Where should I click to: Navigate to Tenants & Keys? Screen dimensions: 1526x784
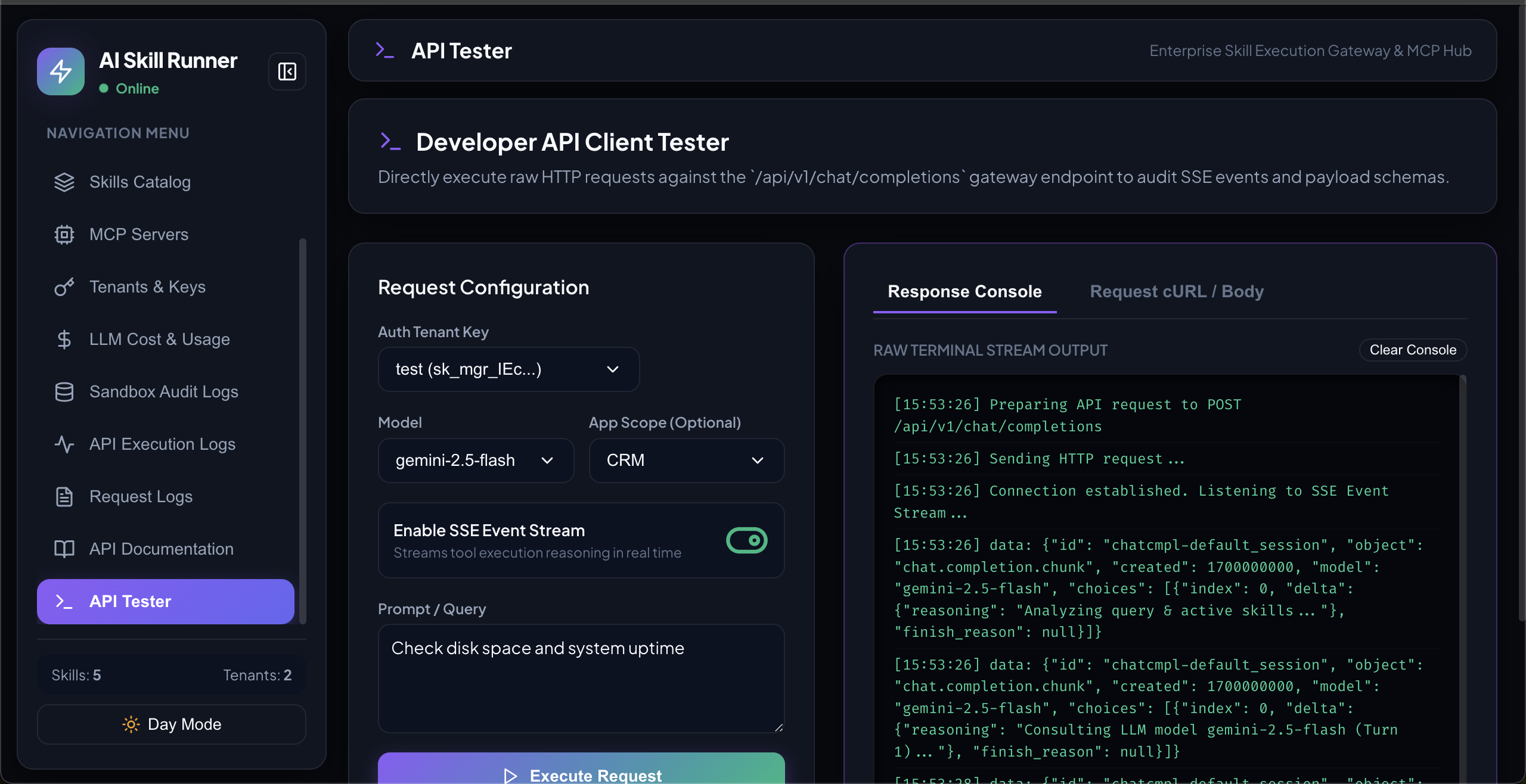(166, 287)
